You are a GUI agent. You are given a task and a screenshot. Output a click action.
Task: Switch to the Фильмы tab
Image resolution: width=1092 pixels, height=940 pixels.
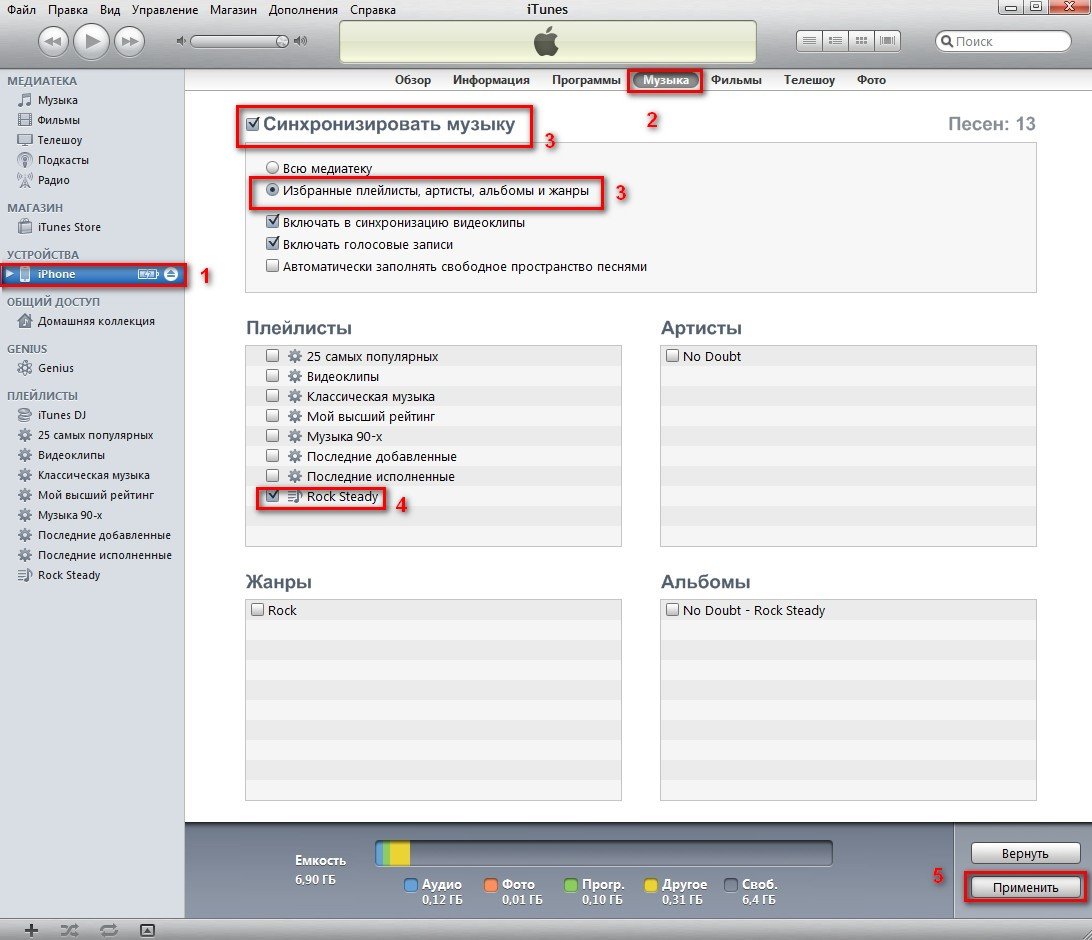coord(736,80)
